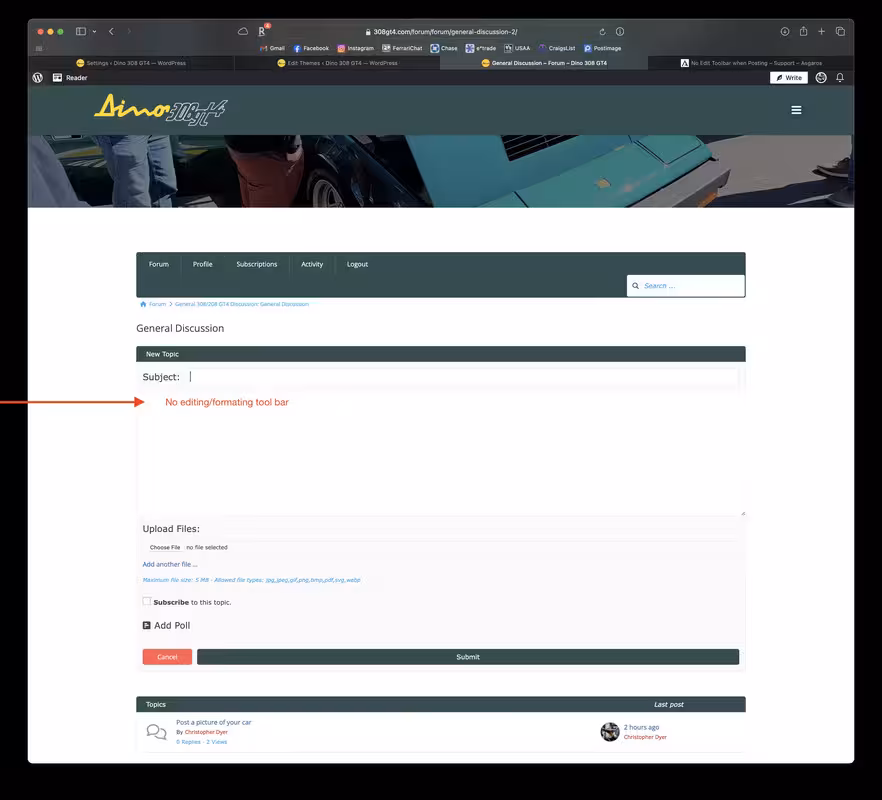Open the R extension icon with badge
882x800 pixels.
(263, 31)
